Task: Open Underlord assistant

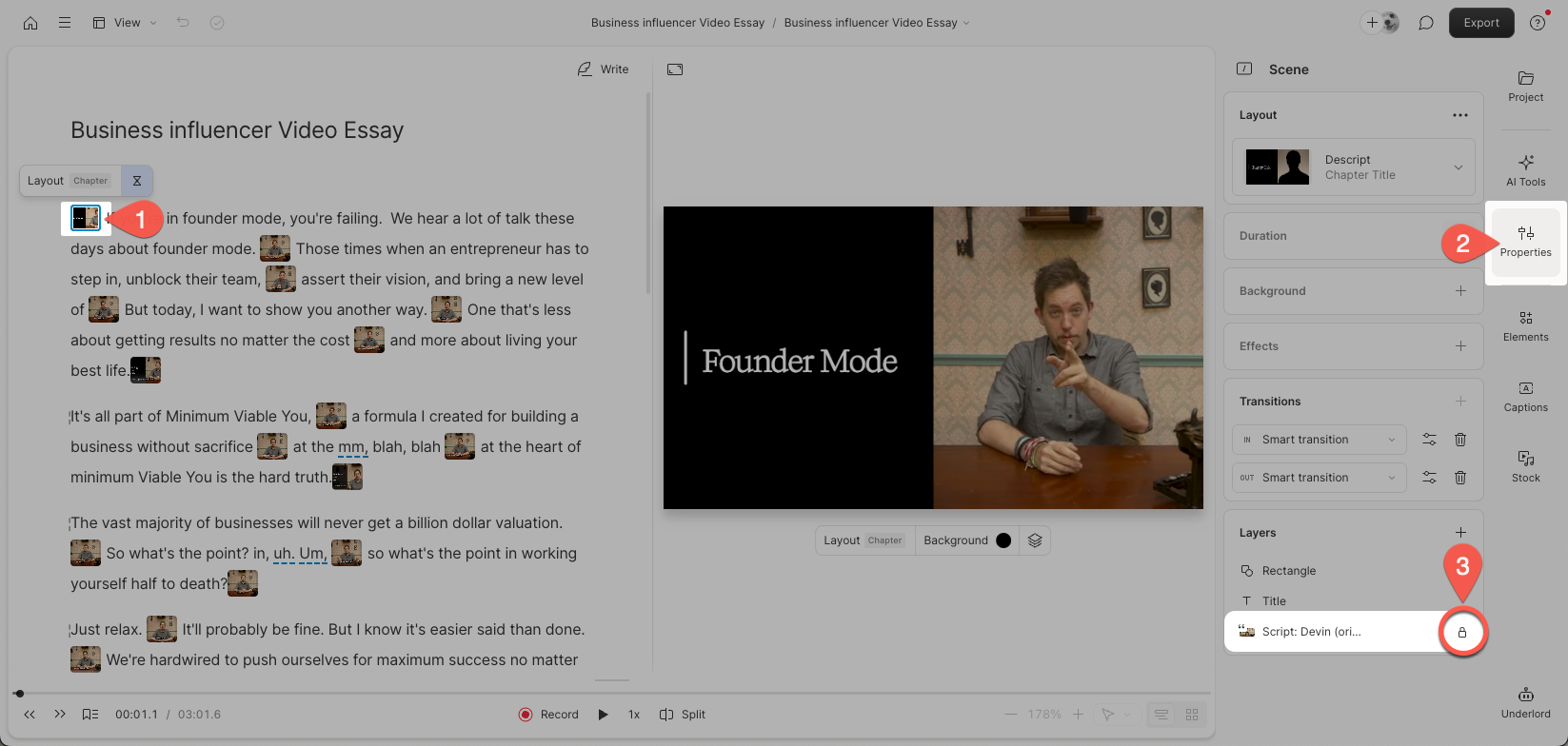Action: click(x=1525, y=702)
